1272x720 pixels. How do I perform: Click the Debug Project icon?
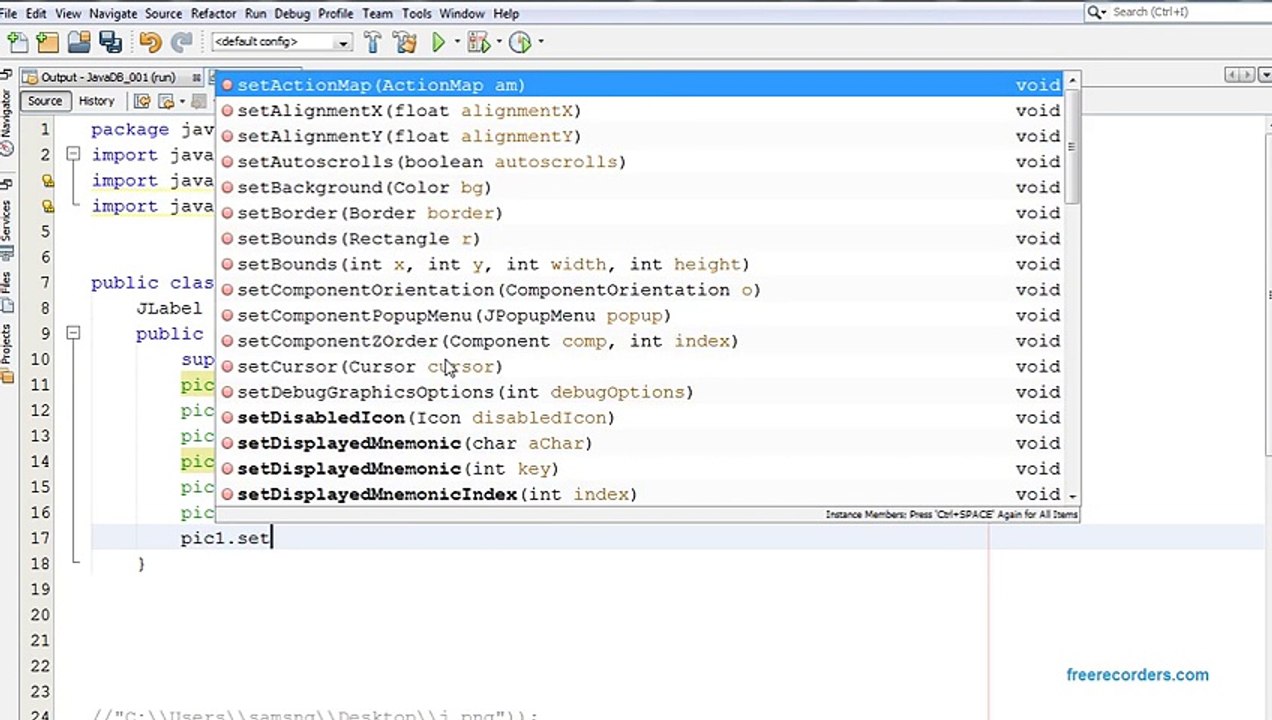[x=478, y=42]
